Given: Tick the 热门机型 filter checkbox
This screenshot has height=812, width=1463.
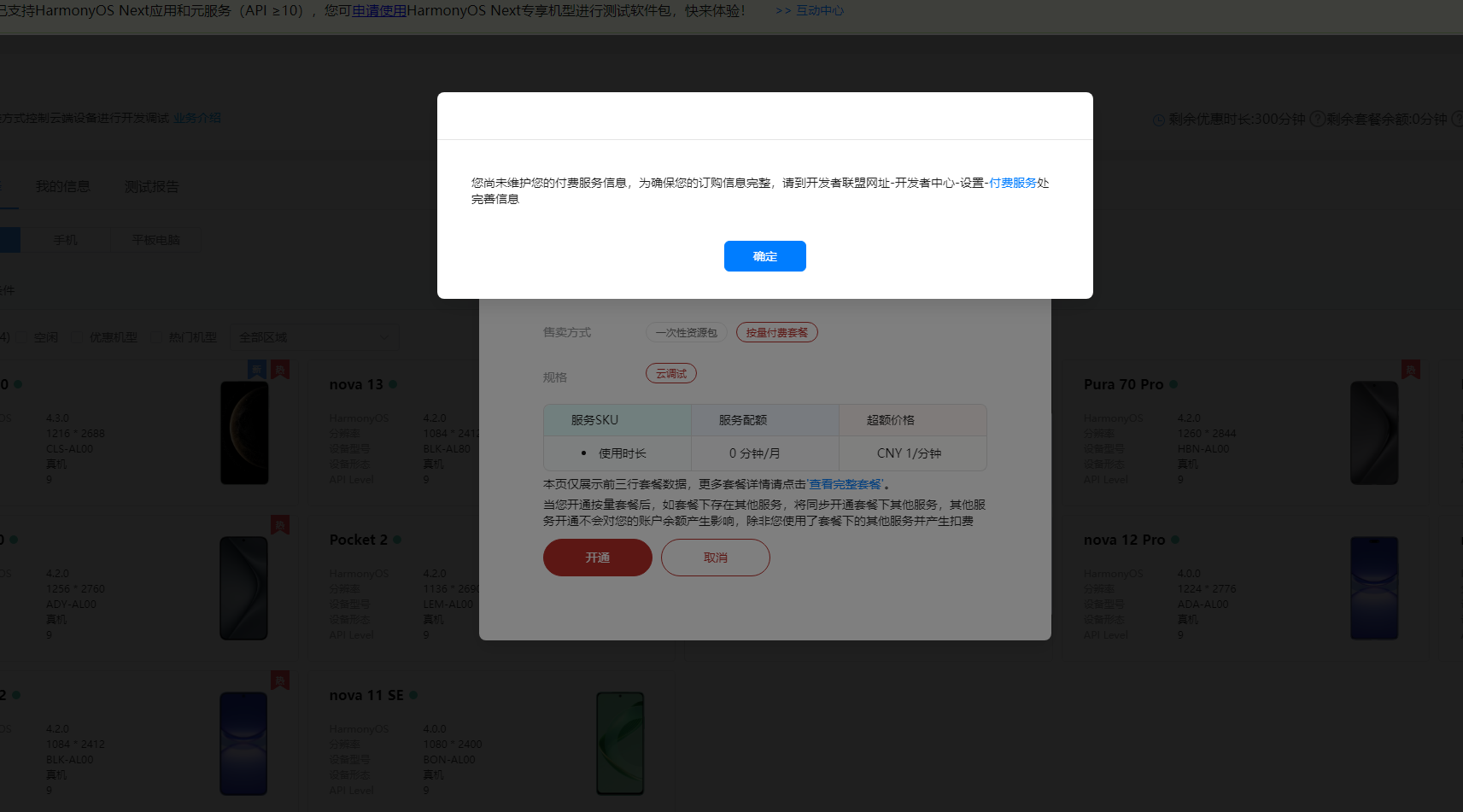Looking at the screenshot, I should pyautogui.click(x=158, y=337).
